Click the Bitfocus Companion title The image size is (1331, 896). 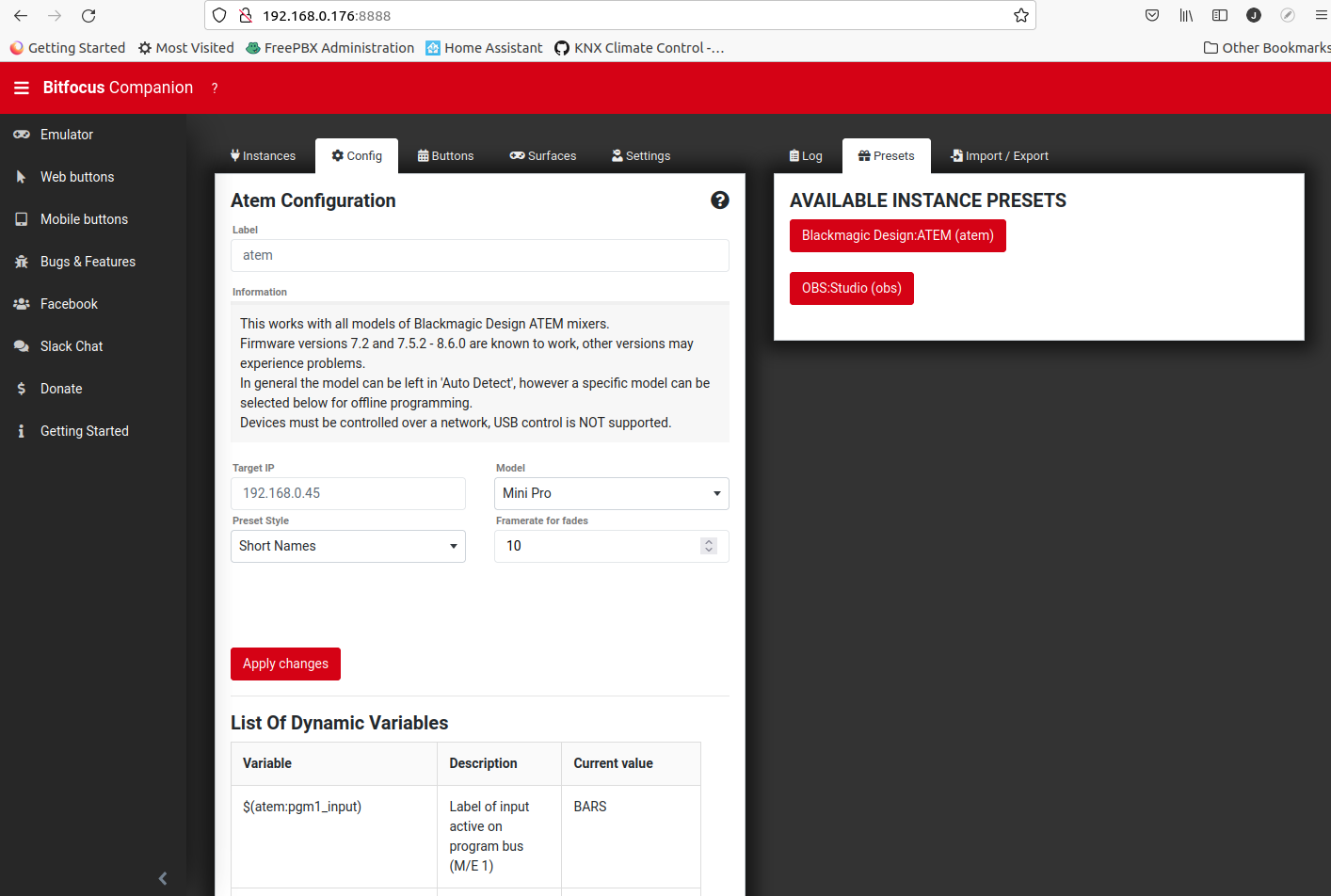click(118, 88)
